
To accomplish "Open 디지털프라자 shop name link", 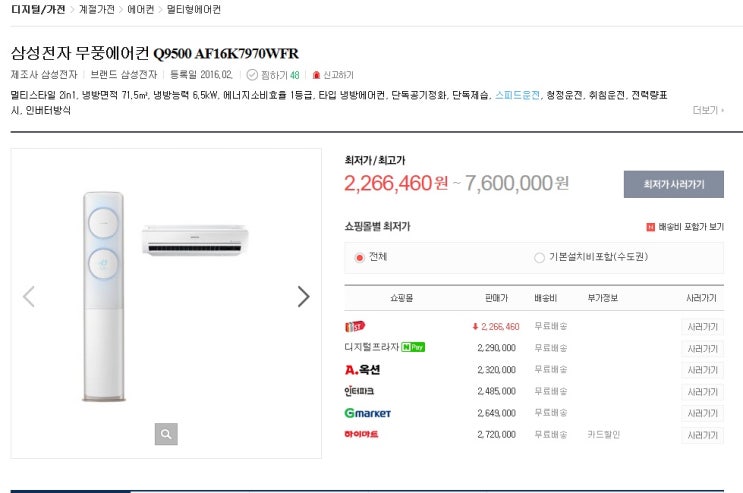I will [372, 347].
